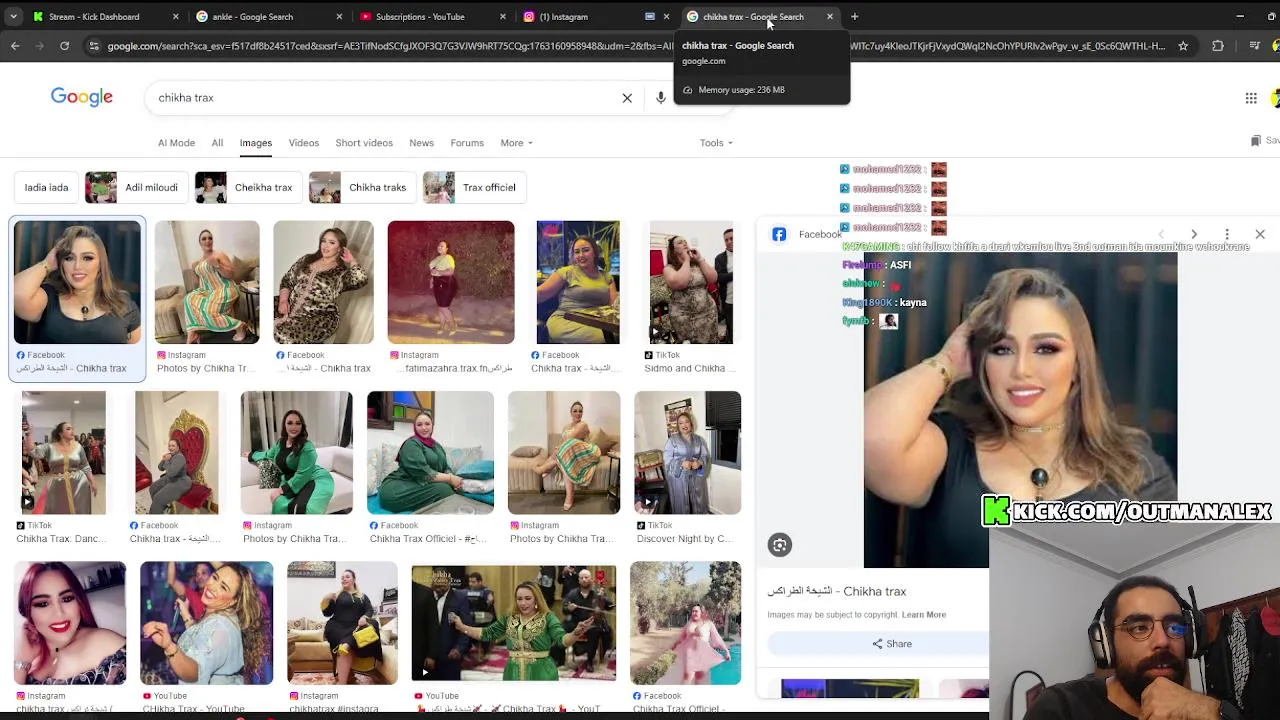The image size is (1280, 720).
Task: Open the TikTok 'Sidmo and Chikha' result thumbnail
Action: point(691,282)
